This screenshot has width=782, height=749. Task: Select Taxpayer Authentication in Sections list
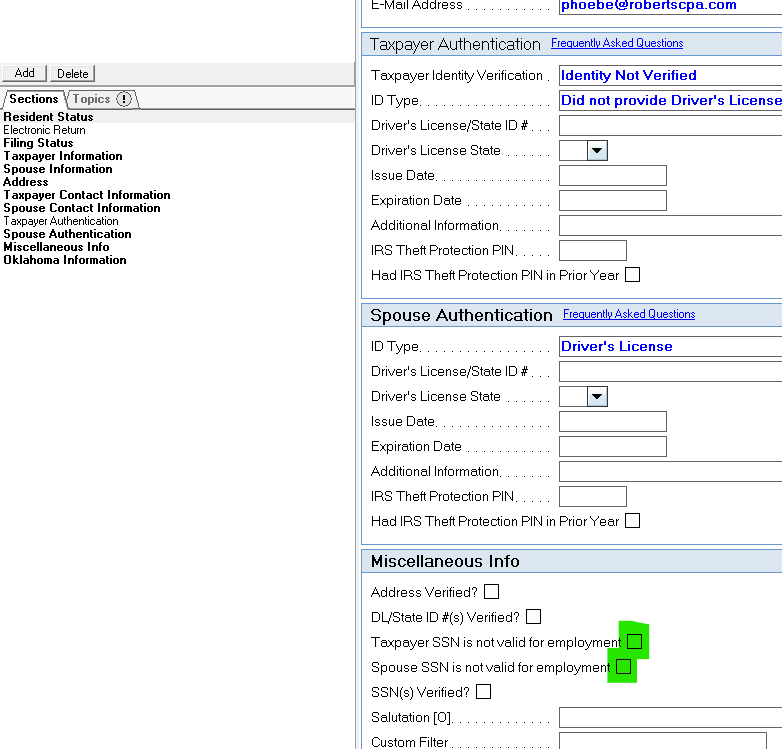coord(61,220)
